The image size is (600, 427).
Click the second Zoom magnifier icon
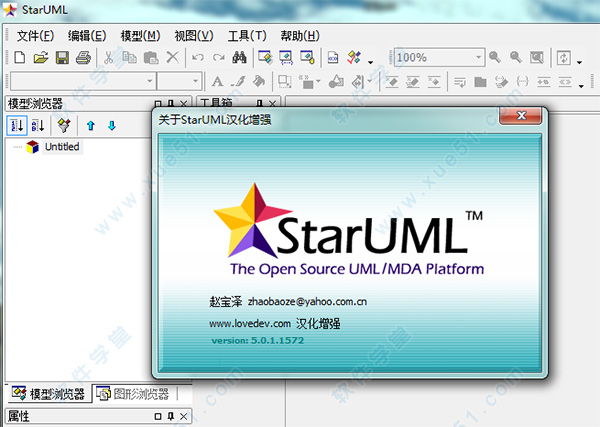(516, 57)
